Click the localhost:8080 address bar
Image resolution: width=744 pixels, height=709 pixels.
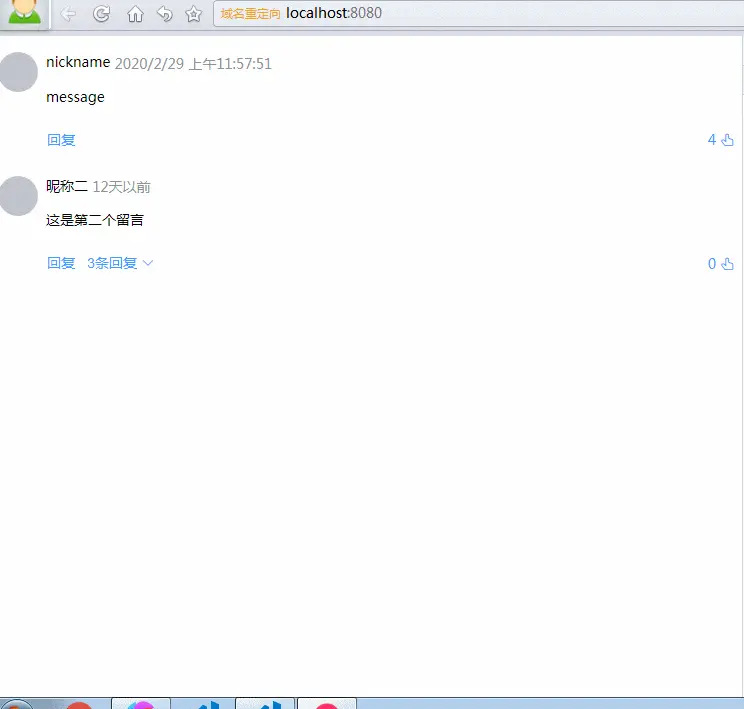pyautogui.click(x=478, y=13)
